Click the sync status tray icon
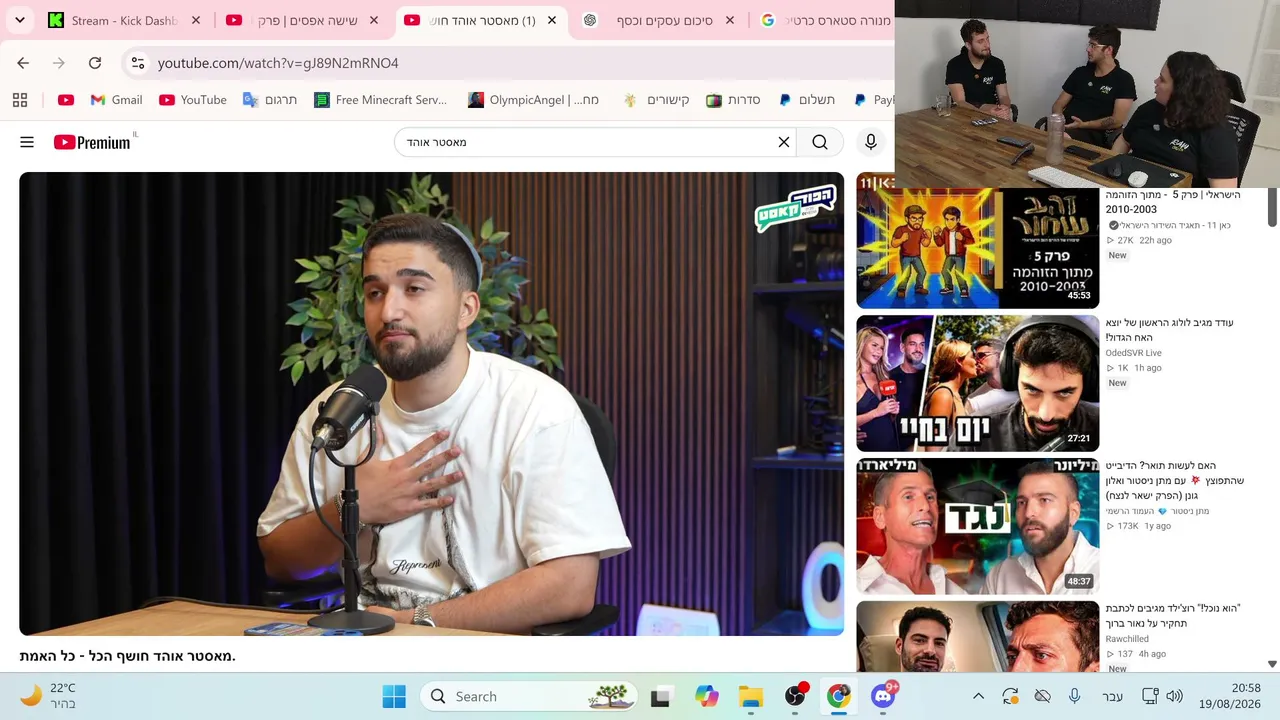The height and width of the screenshot is (720, 1280). [1010, 696]
